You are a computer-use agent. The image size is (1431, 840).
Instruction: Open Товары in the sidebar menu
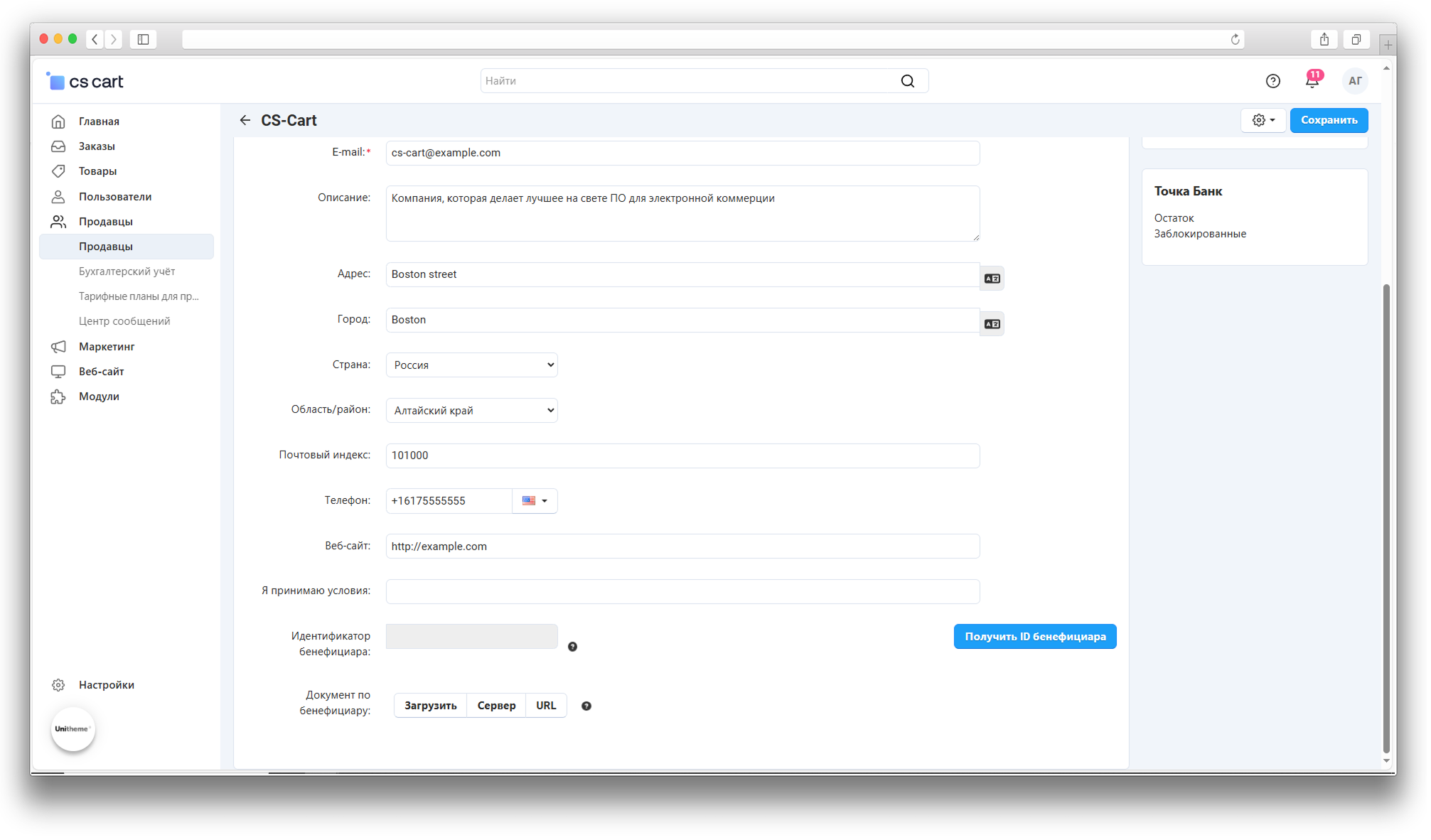97,171
